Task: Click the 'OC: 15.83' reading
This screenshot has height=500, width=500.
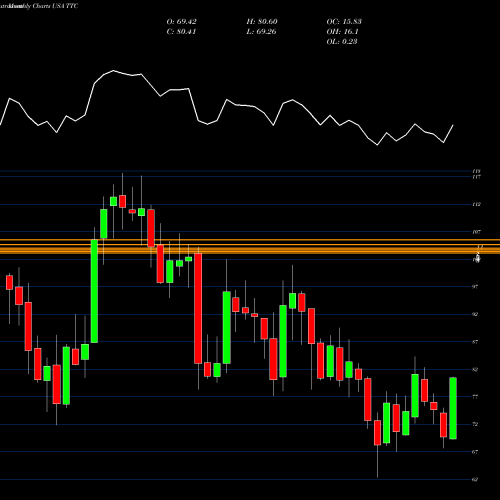Action: point(344,22)
